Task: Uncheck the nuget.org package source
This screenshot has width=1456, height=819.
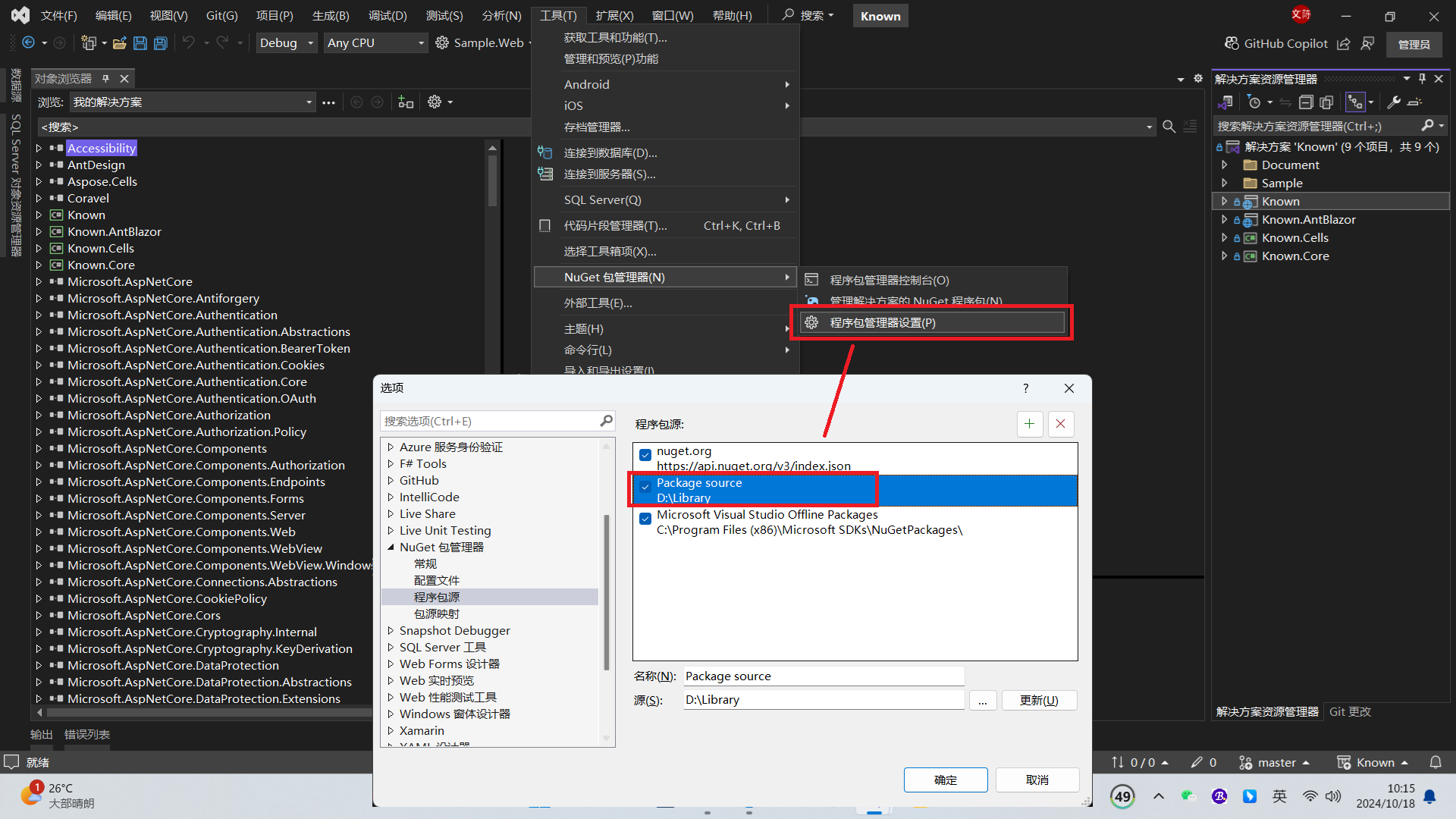Action: [645, 455]
